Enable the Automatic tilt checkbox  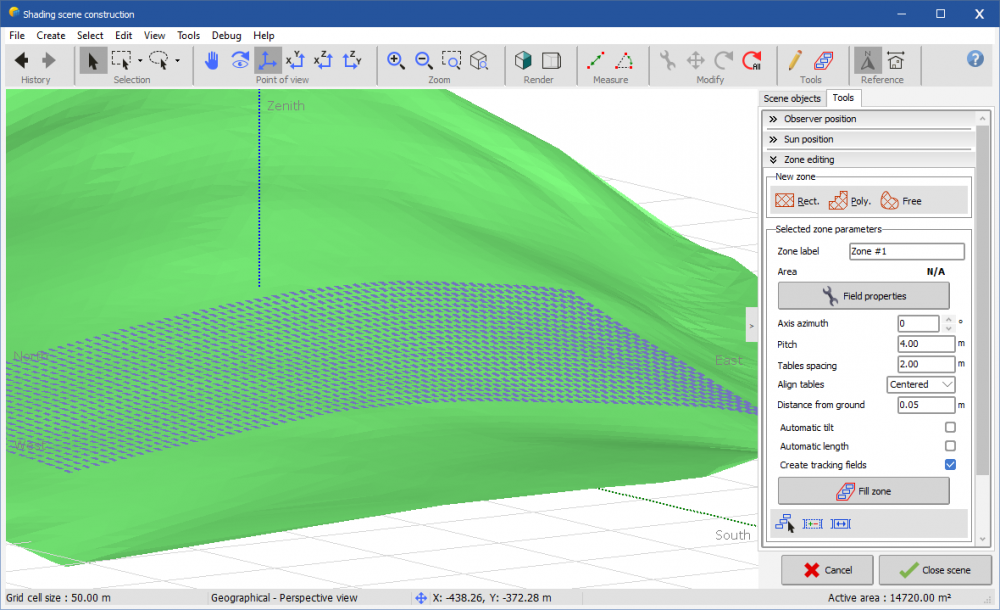(950, 427)
